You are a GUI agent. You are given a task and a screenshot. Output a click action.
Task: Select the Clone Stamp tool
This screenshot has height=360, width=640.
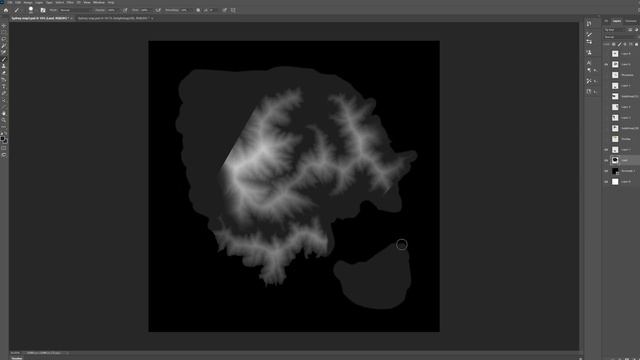coord(4,66)
